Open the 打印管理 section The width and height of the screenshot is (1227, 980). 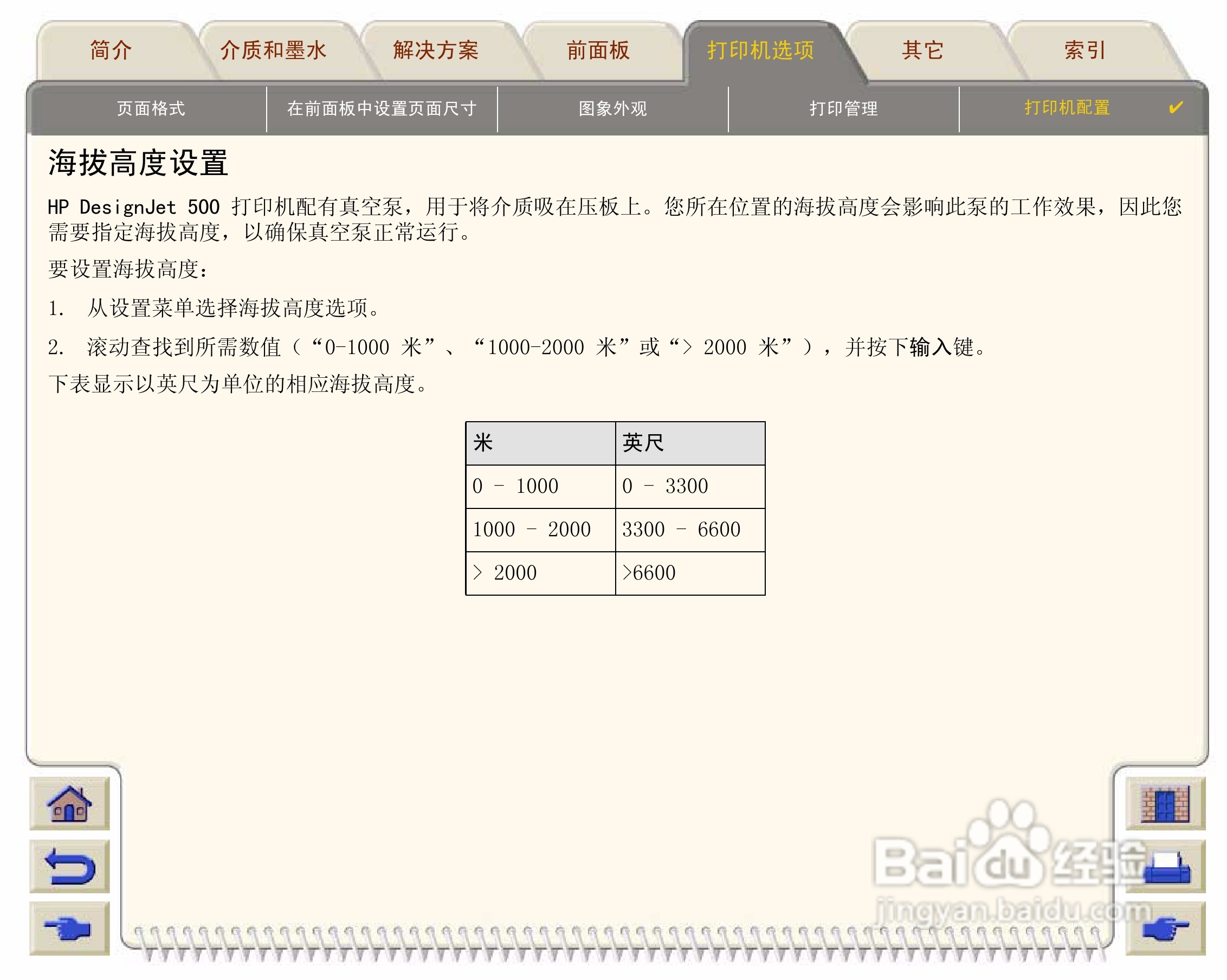[843, 109]
